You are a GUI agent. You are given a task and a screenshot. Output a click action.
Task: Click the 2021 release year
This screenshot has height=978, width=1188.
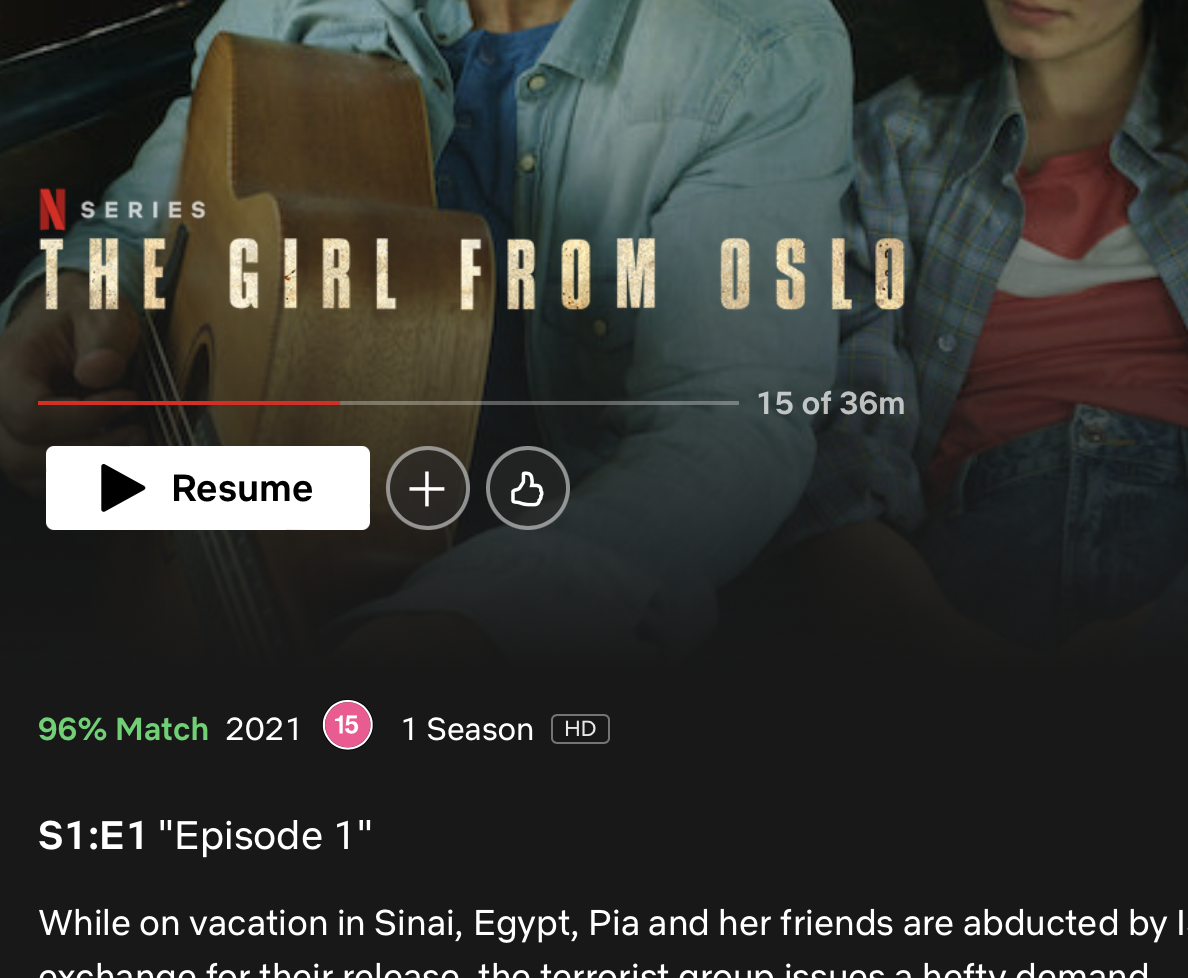click(263, 730)
